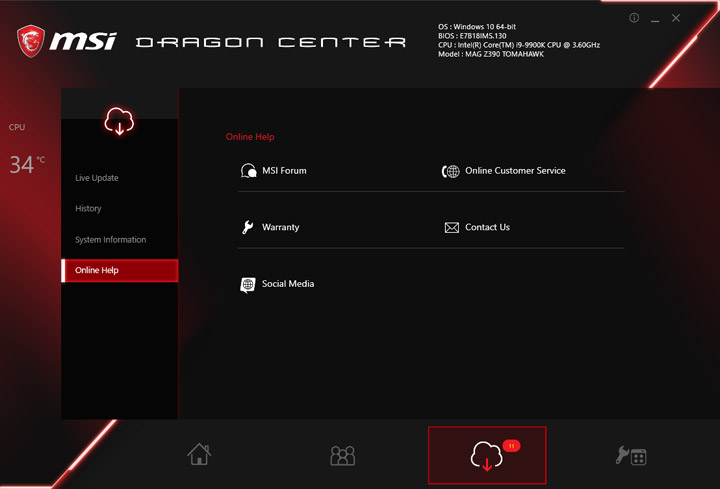Viewport: 720px width, 489px height.
Task: Click the info icon in title bar
Action: tap(634, 18)
